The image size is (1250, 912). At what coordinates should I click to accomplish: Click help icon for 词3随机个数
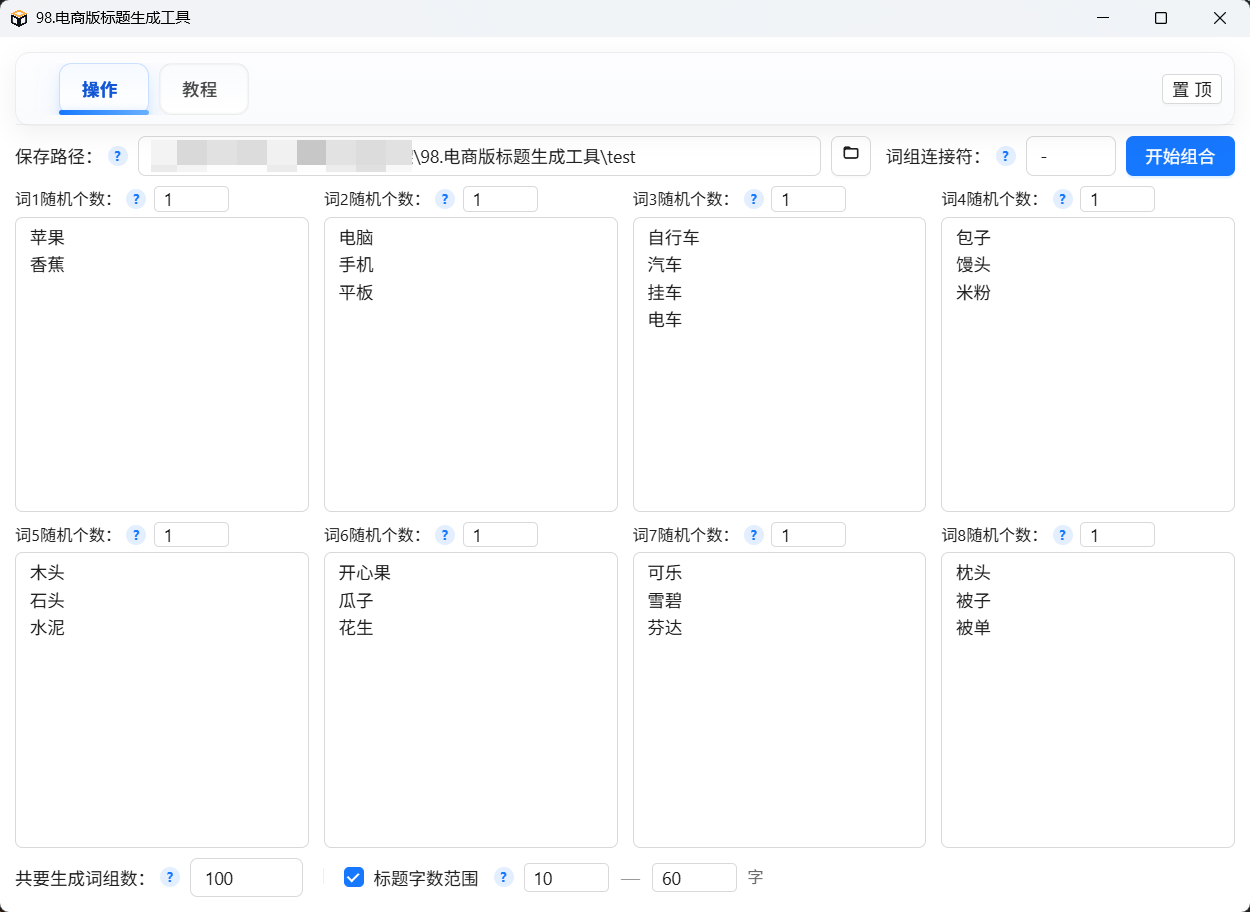click(x=754, y=199)
